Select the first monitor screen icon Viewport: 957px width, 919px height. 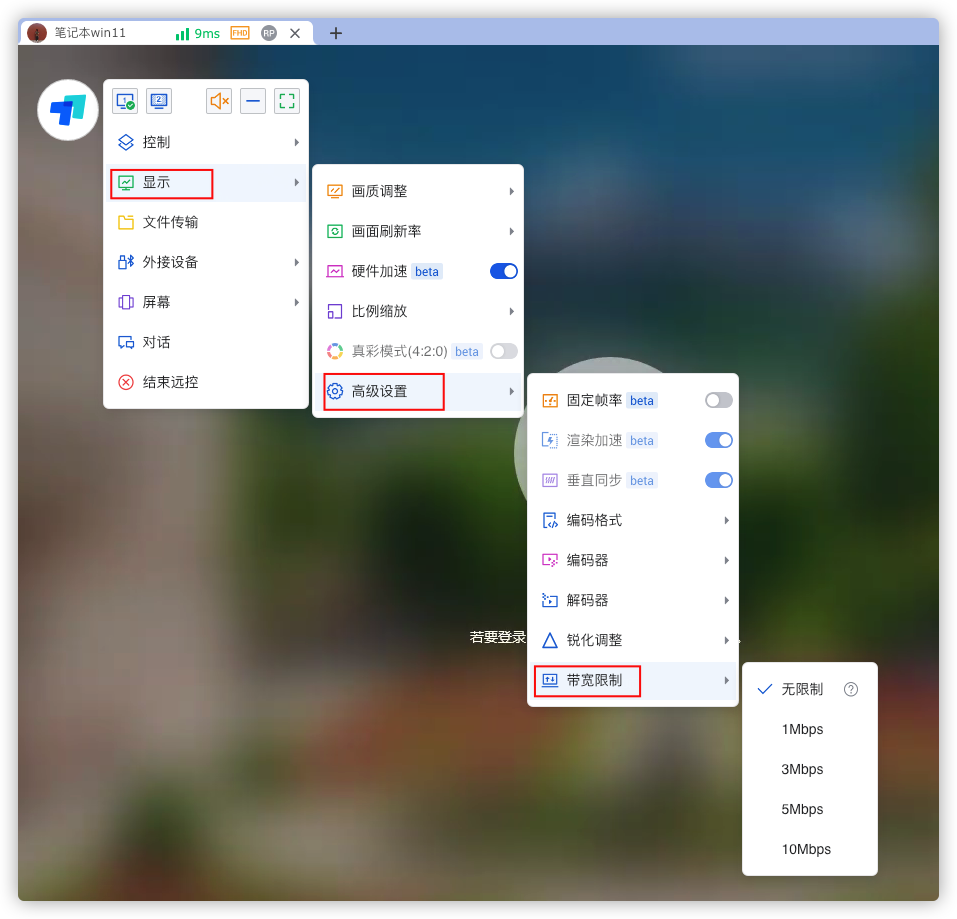[125, 101]
